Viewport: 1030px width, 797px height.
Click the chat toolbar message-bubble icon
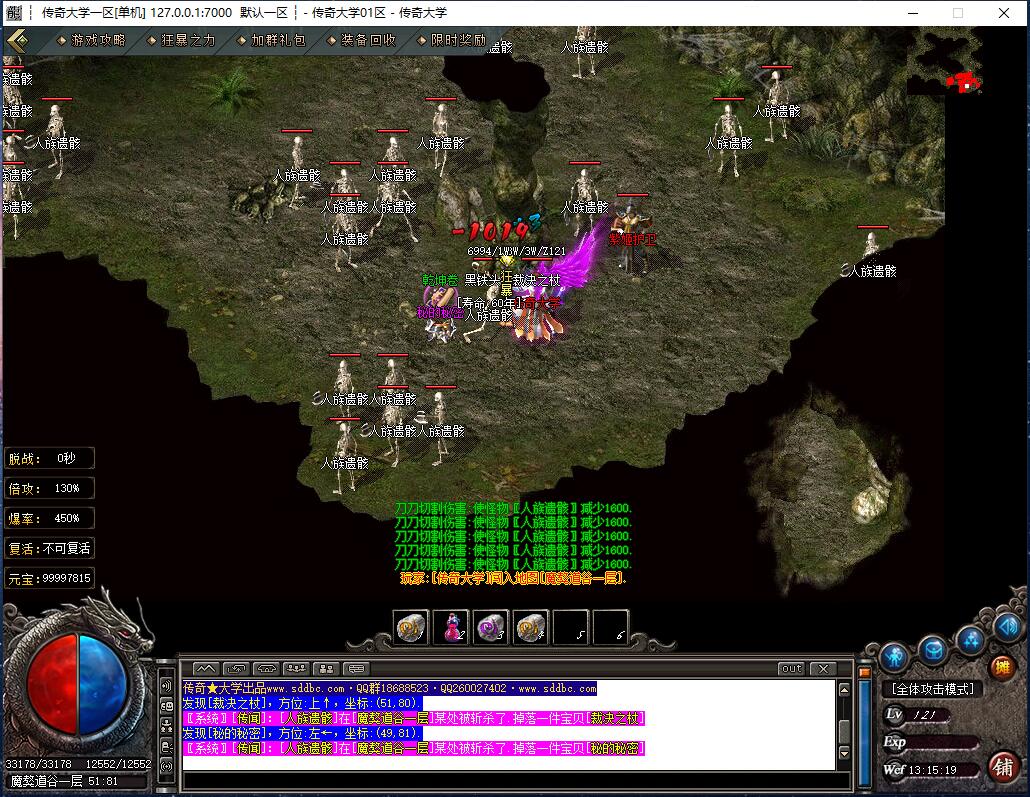[357, 668]
